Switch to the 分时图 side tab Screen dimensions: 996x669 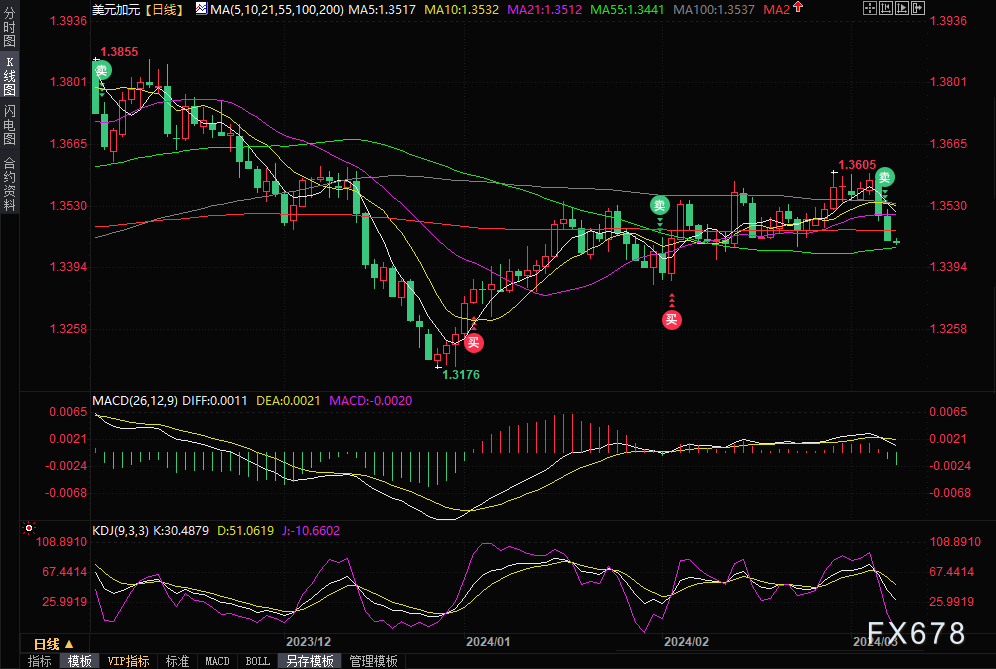(10, 28)
